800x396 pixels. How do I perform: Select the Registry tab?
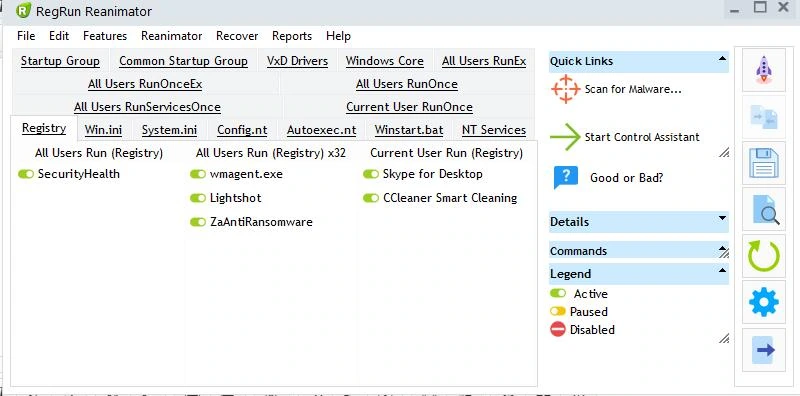44,128
